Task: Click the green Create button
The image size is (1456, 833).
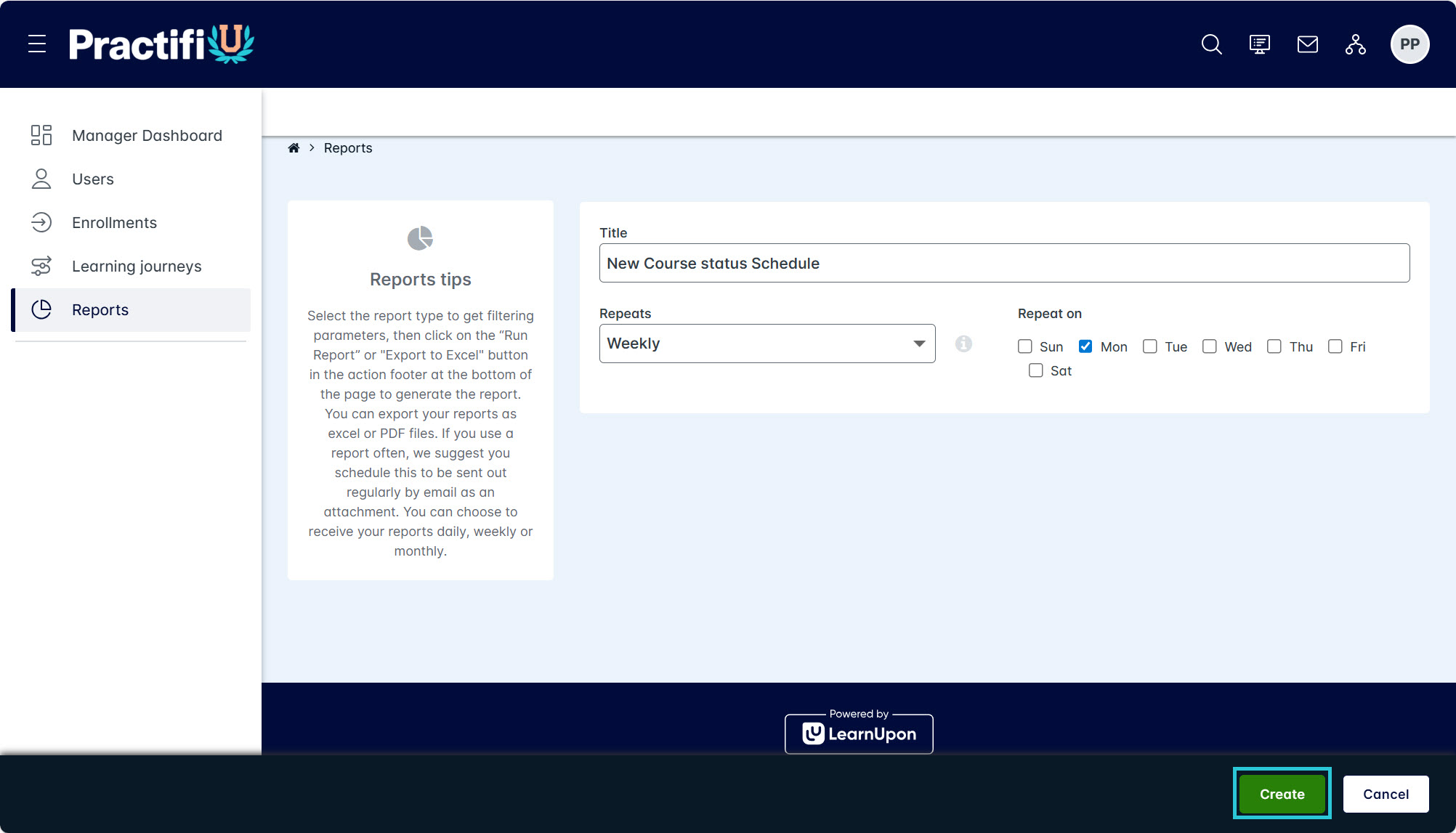Action: click(x=1282, y=794)
